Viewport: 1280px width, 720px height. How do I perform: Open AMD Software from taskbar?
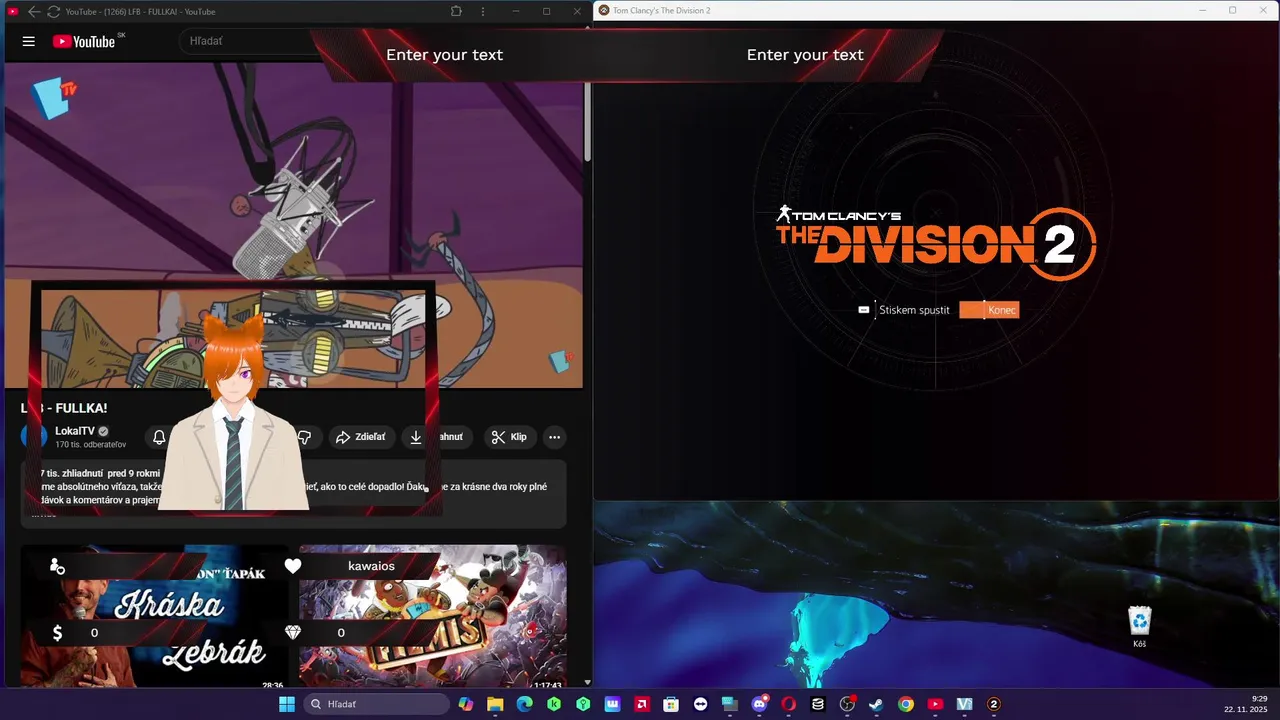[x=641, y=704]
